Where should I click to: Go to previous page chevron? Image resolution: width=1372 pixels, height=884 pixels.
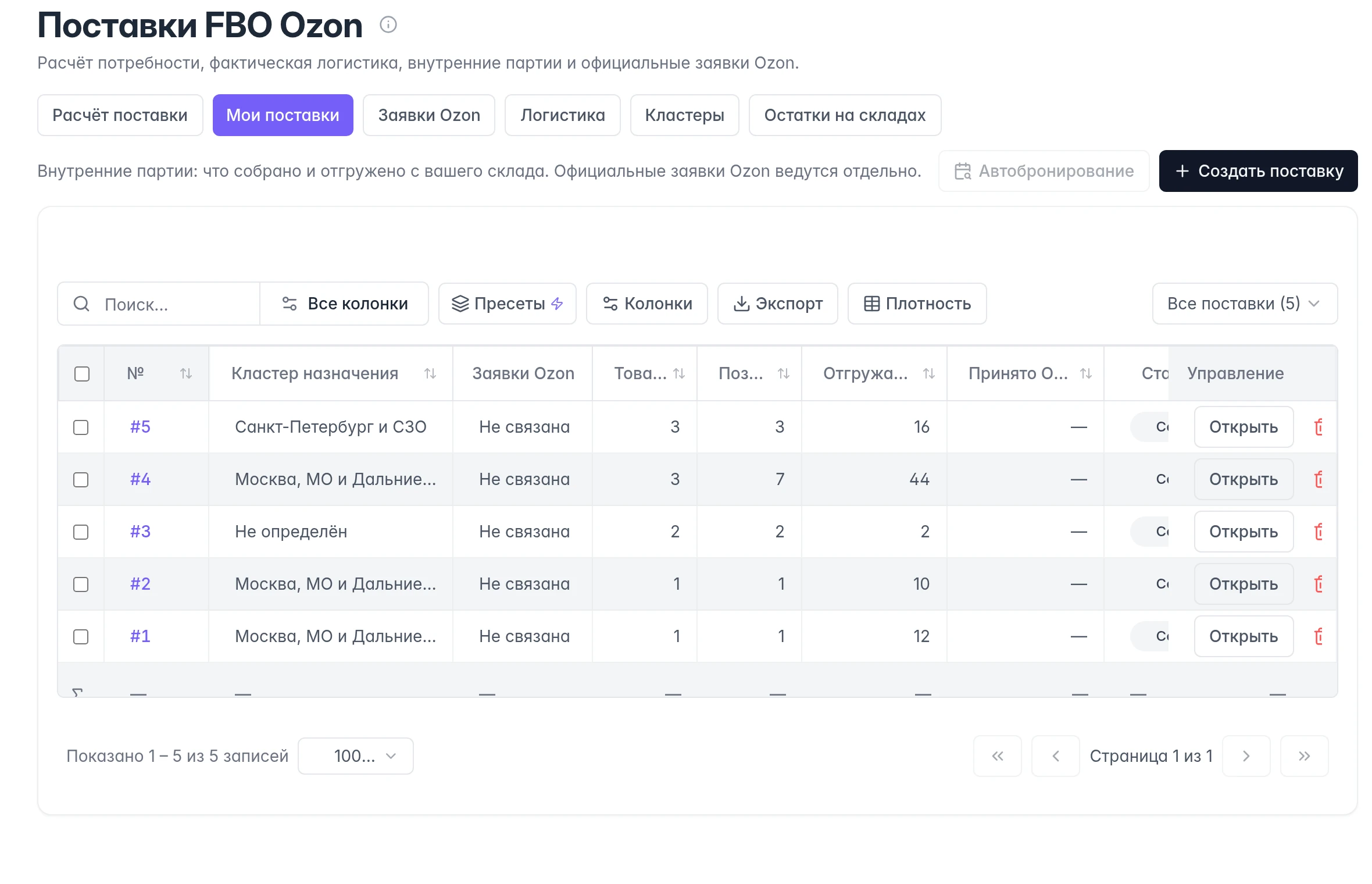pyautogui.click(x=1056, y=756)
